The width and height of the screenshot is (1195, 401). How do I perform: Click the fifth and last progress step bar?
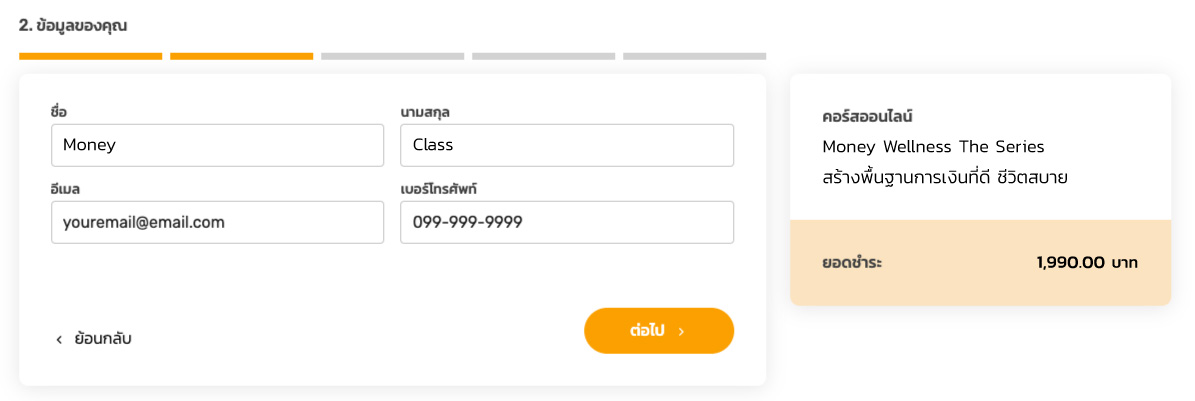tap(694, 56)
